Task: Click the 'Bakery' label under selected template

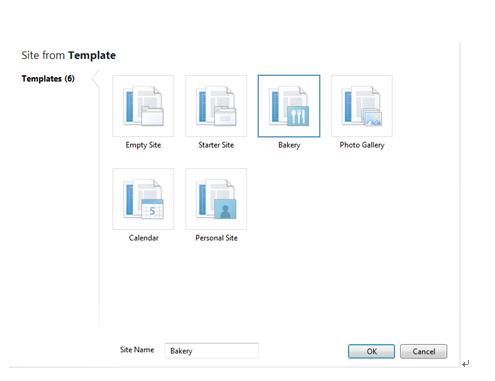Action: pyautogui.click(x=289, y=145)
